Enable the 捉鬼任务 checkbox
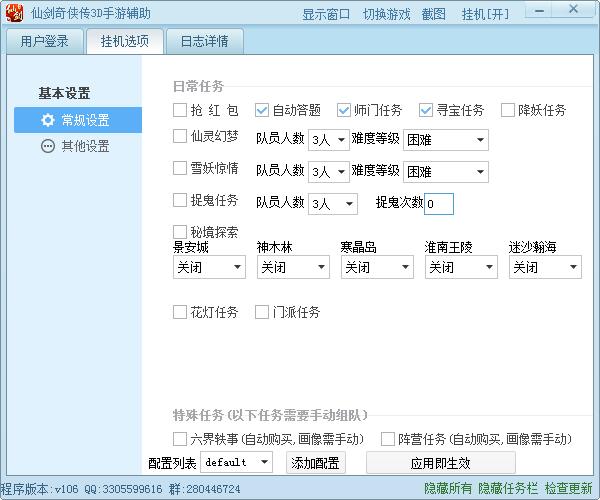The width and height of the screenshot is (600, 500). click(180, 200)
